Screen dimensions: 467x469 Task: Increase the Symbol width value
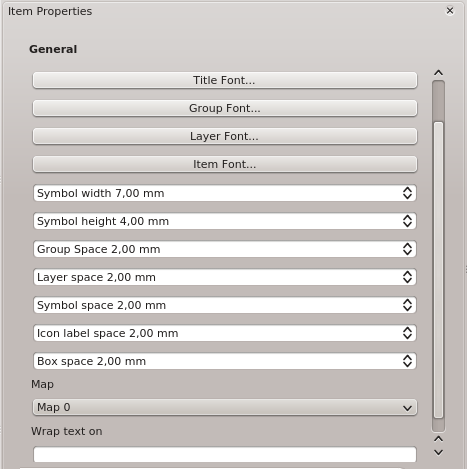coord(407,189)
